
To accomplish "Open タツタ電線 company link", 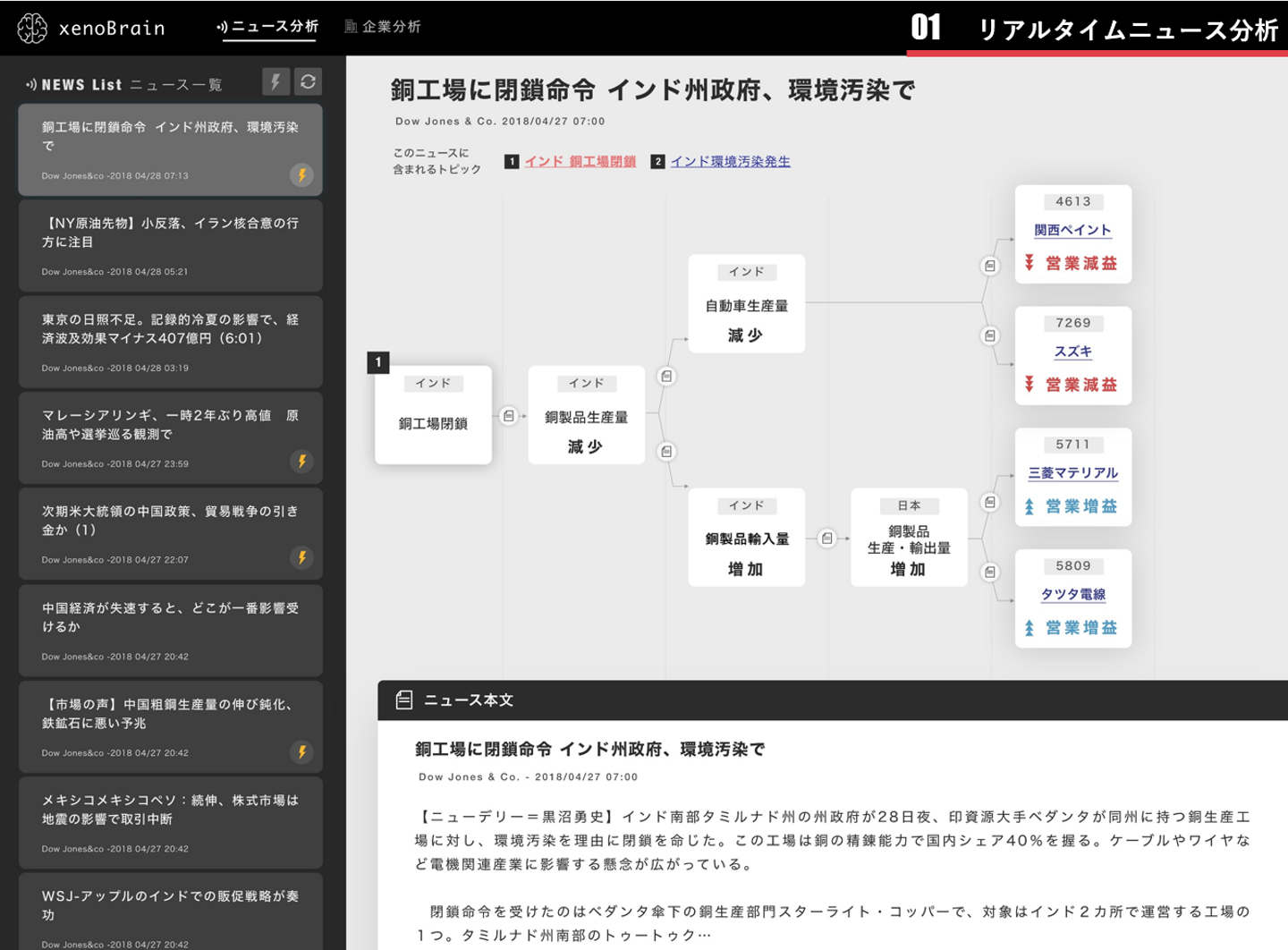I will (1072, 595).
